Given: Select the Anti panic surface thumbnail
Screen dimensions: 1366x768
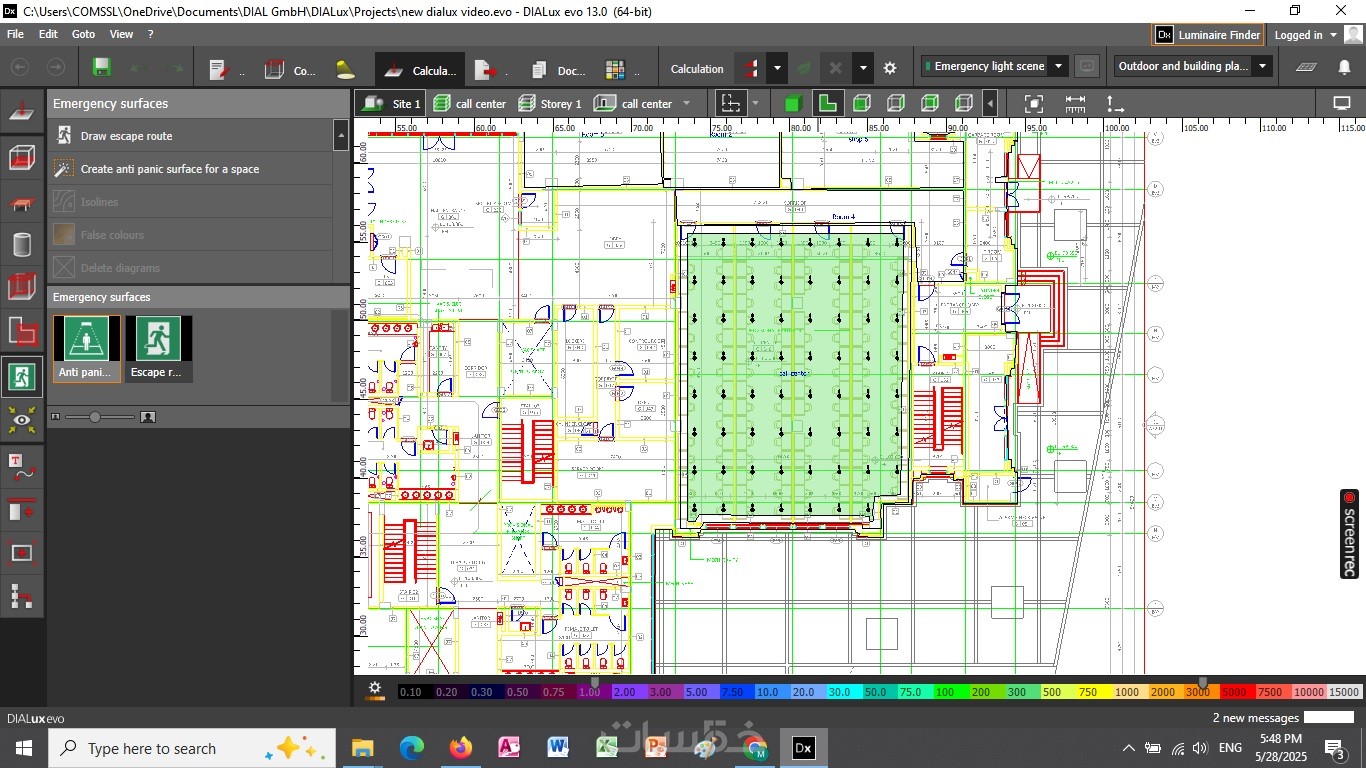Looking at the screenshot, I should tap(86, 348).
